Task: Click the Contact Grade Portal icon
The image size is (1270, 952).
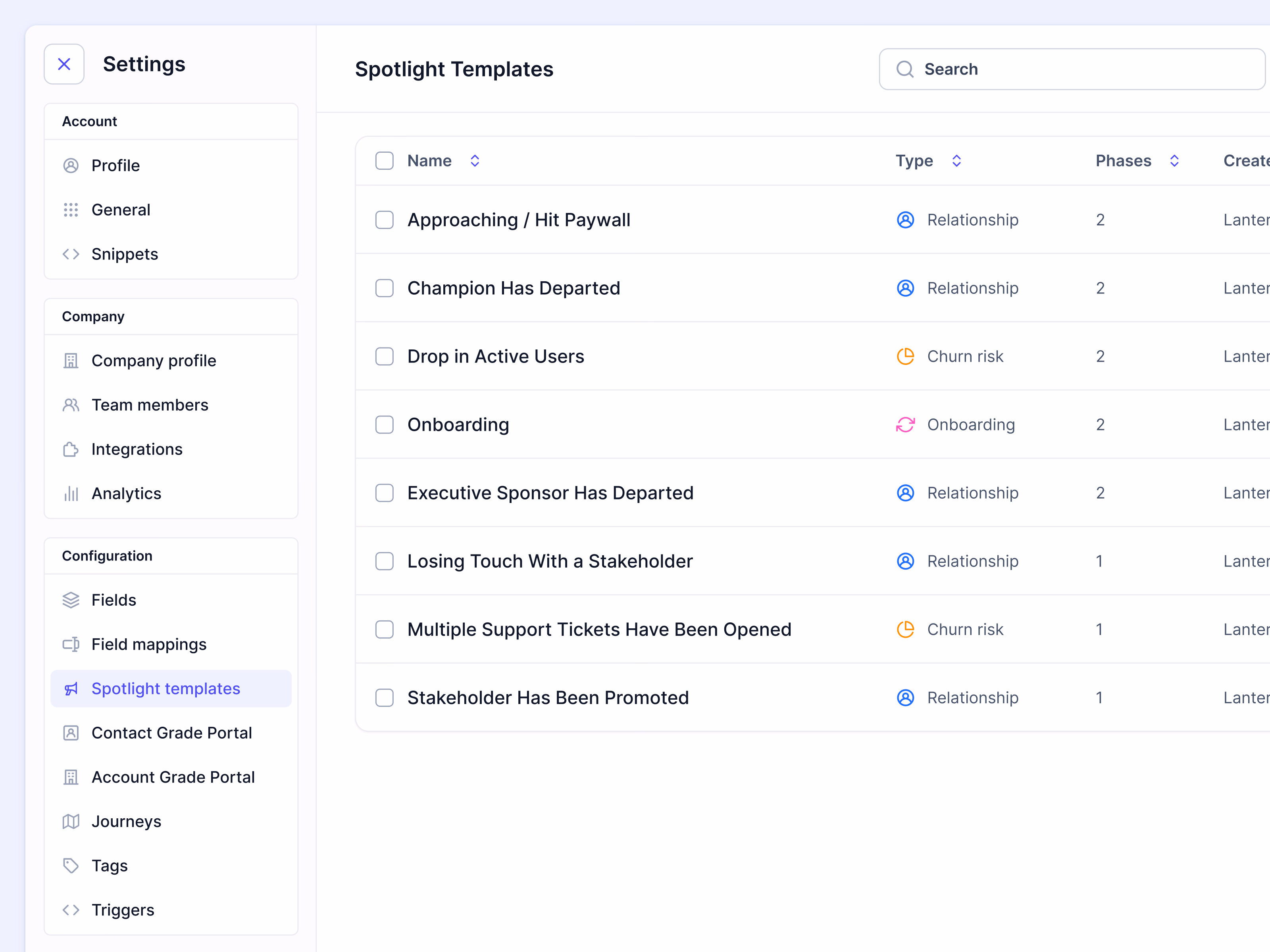Action: point(71,733)
